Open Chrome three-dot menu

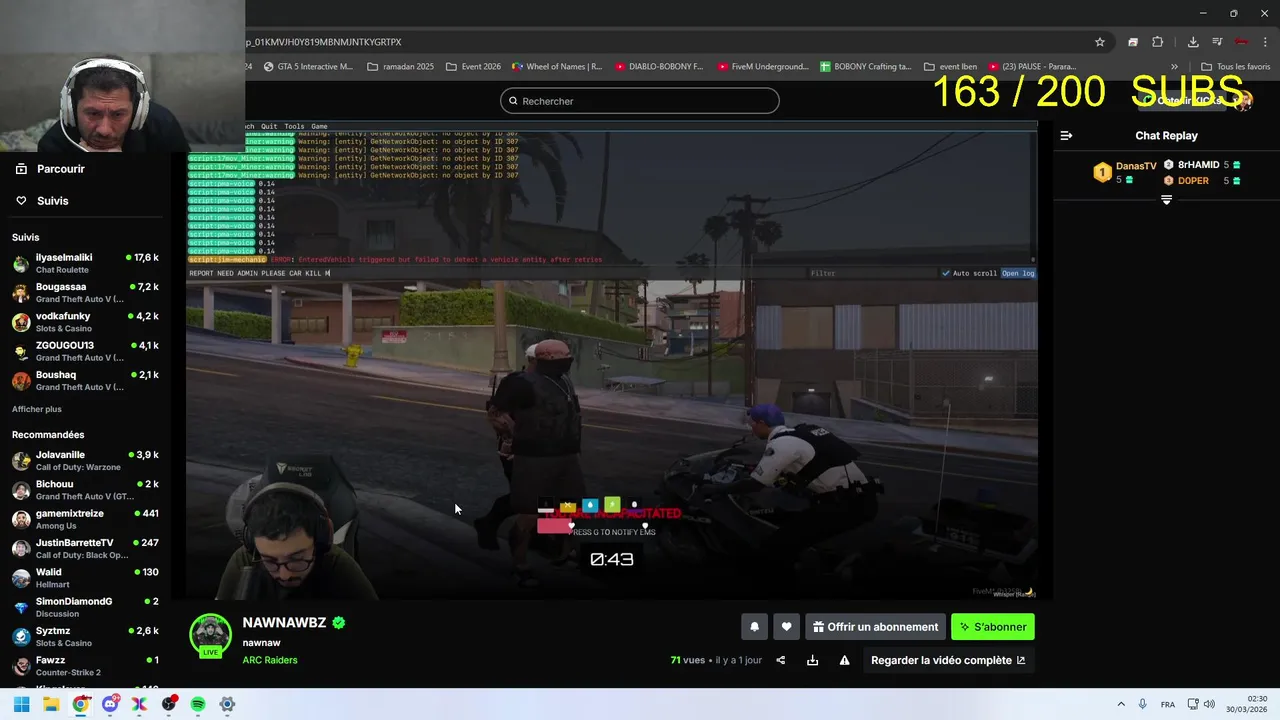click(x=1266, y=42)
